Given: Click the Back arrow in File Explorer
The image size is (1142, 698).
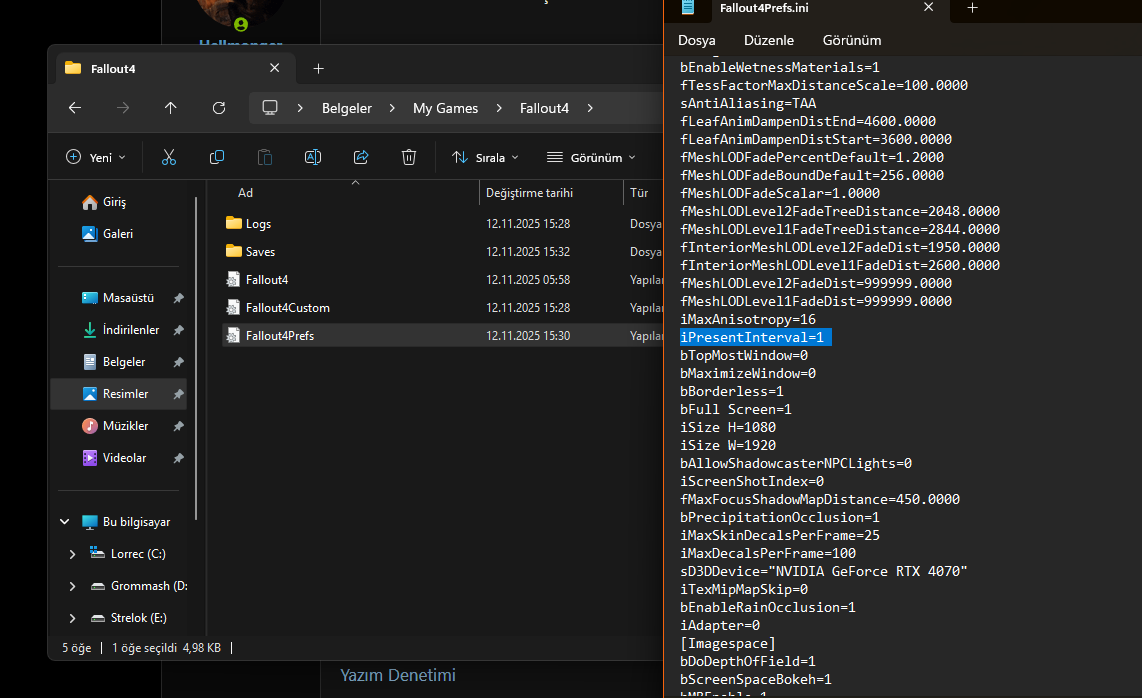Looking at the screenshot, I should 74,108.
